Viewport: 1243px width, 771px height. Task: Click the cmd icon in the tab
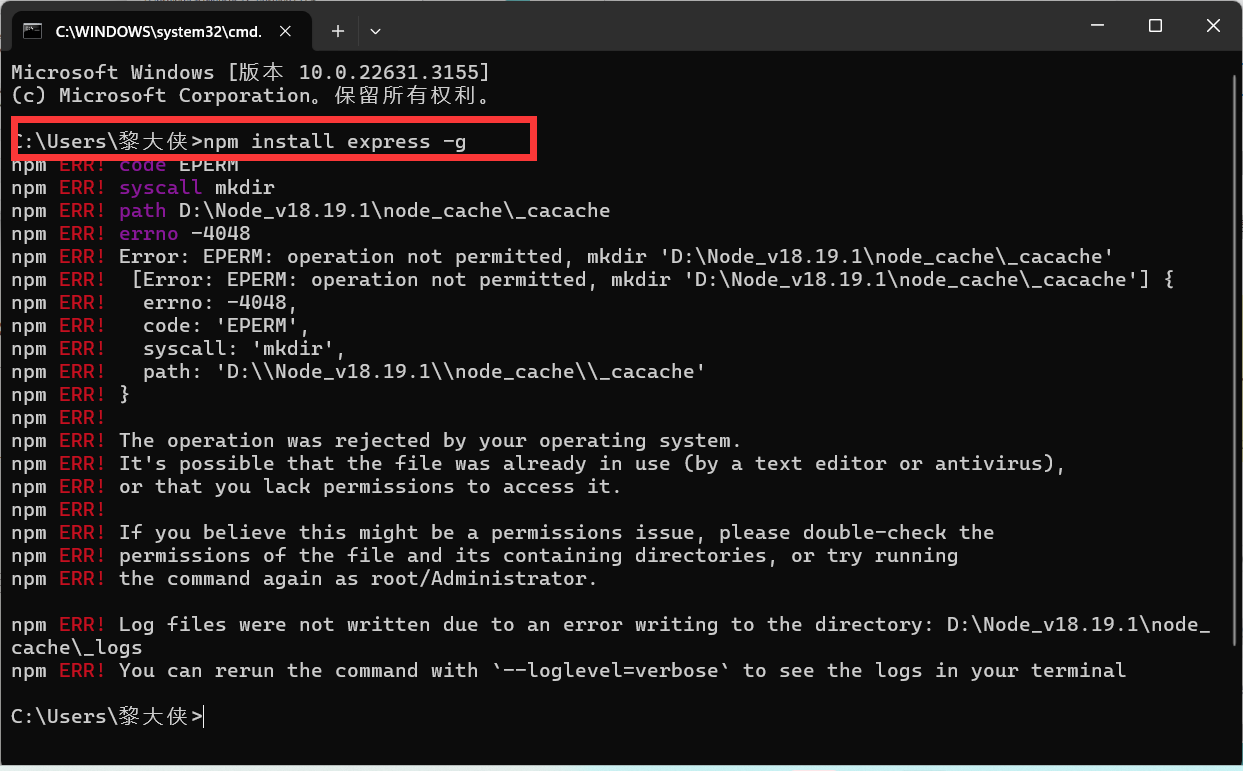click(33, 31)
